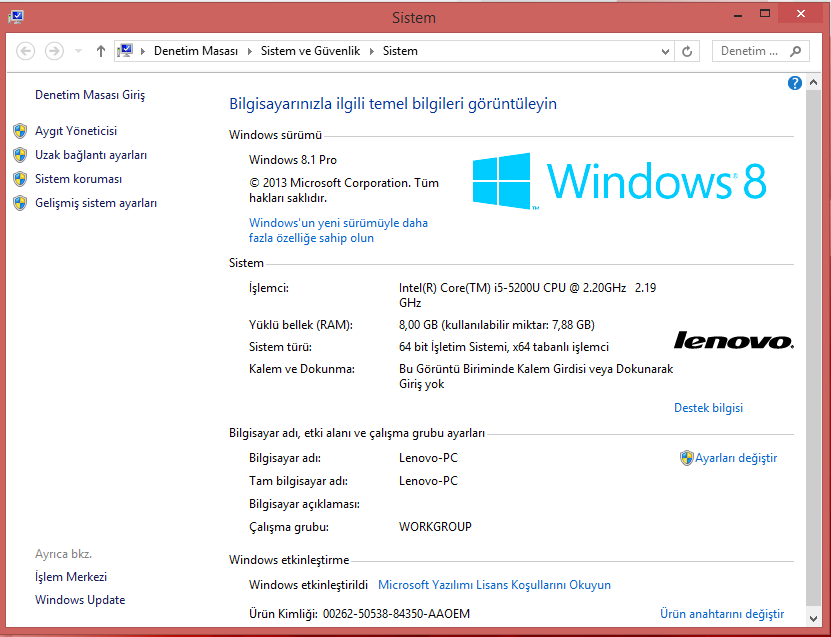The width and height of the screenshot is (831, 637).
Task: Refresh the page with the refresh icon
Action: point(687,51)
